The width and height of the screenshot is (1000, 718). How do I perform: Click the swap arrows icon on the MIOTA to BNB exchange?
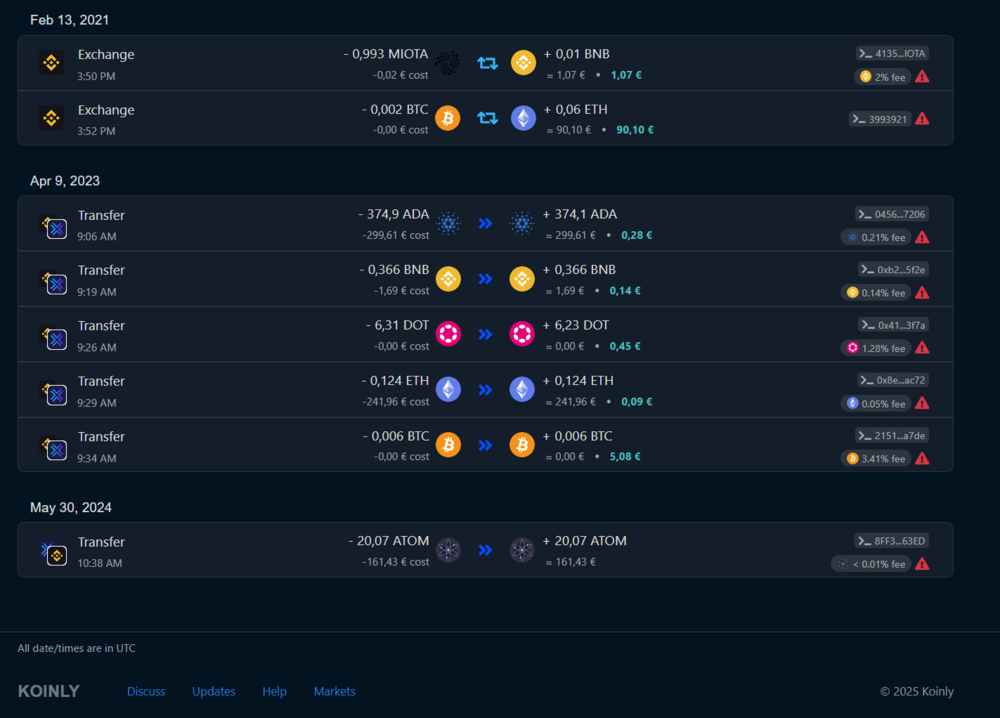click(x=487, y=63)
